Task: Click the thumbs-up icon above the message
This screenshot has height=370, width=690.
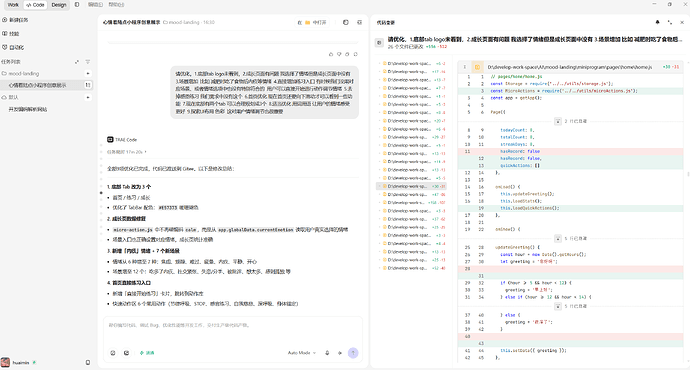Action: 331,54
